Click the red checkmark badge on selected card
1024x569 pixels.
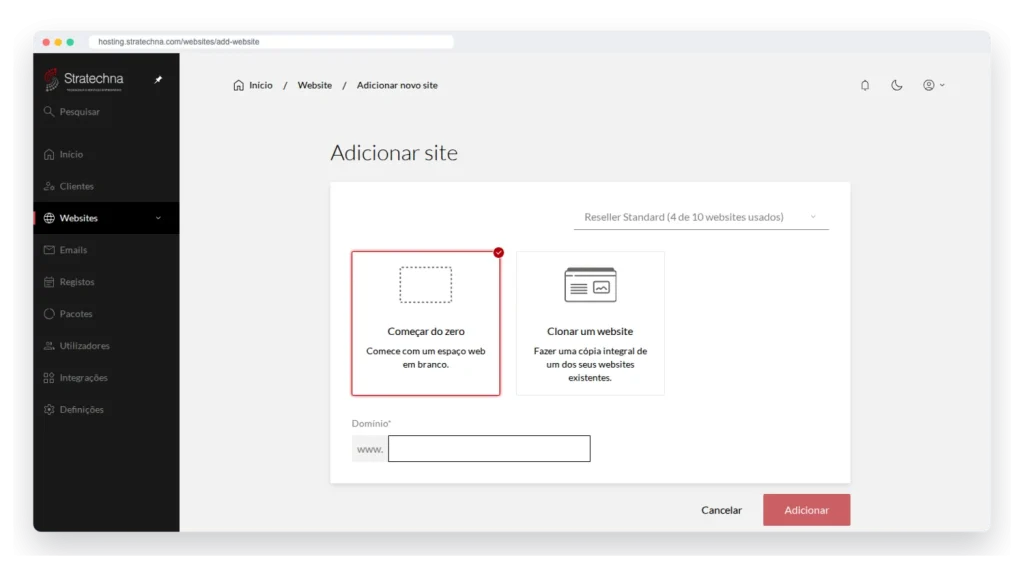498,252
